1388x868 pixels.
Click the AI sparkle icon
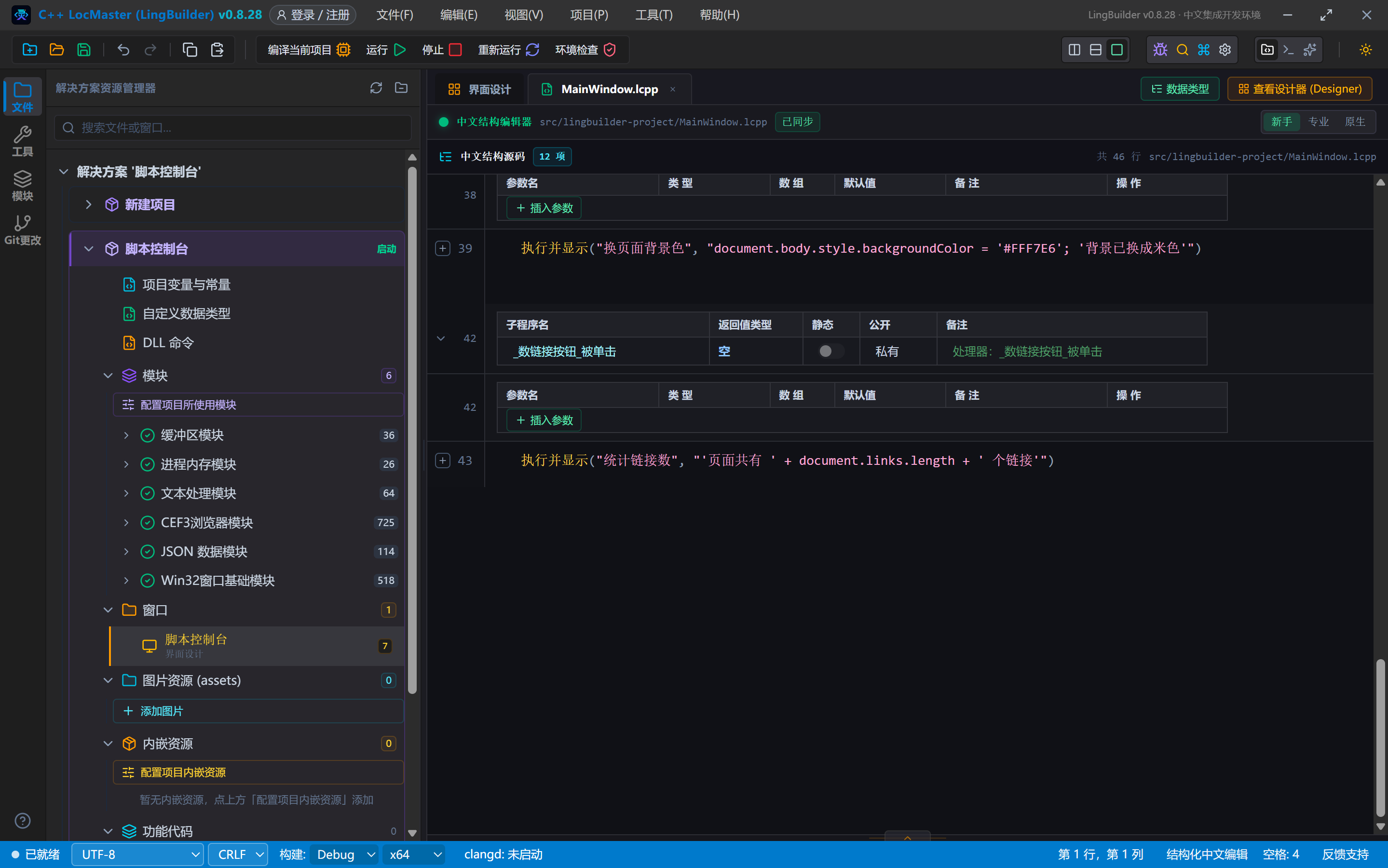point(1310,50)
